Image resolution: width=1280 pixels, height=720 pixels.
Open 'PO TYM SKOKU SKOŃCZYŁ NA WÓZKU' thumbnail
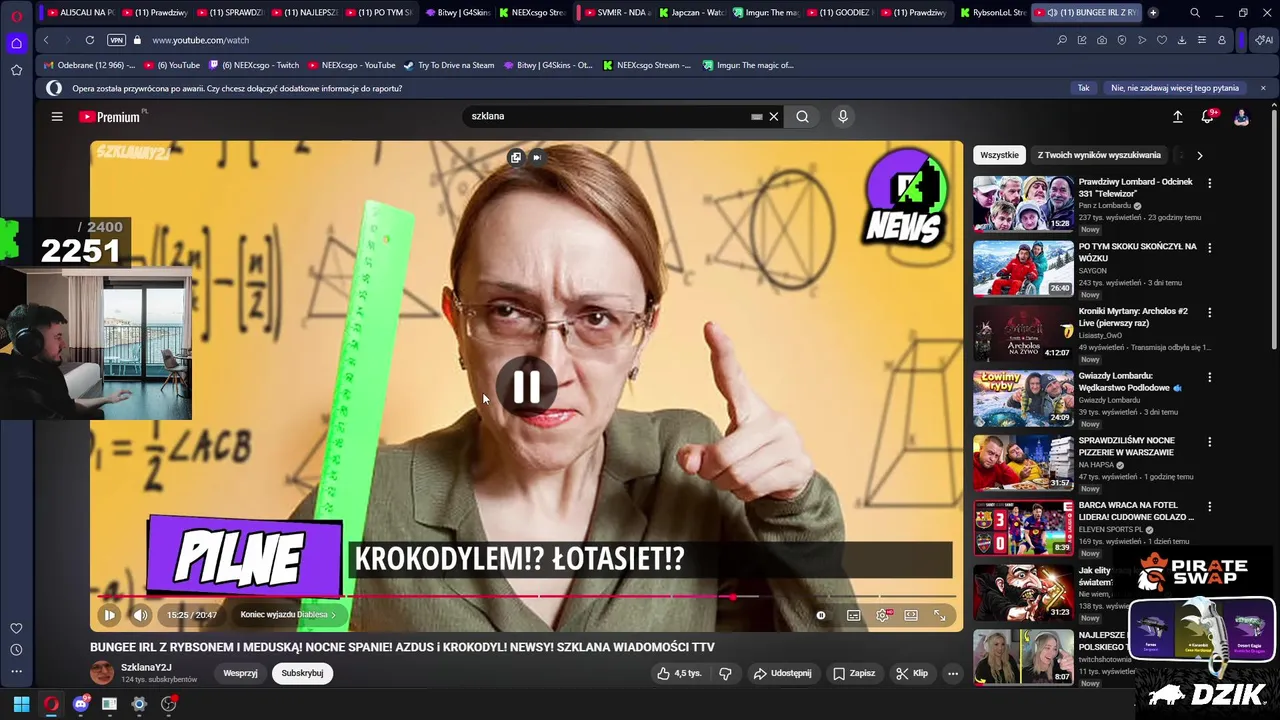coord(1023,268)
